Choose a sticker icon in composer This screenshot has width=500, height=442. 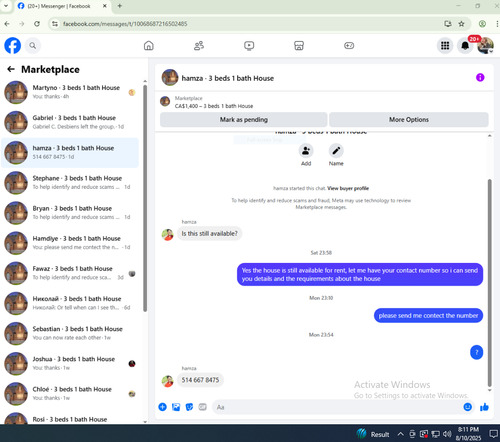[x=189, y=407]
